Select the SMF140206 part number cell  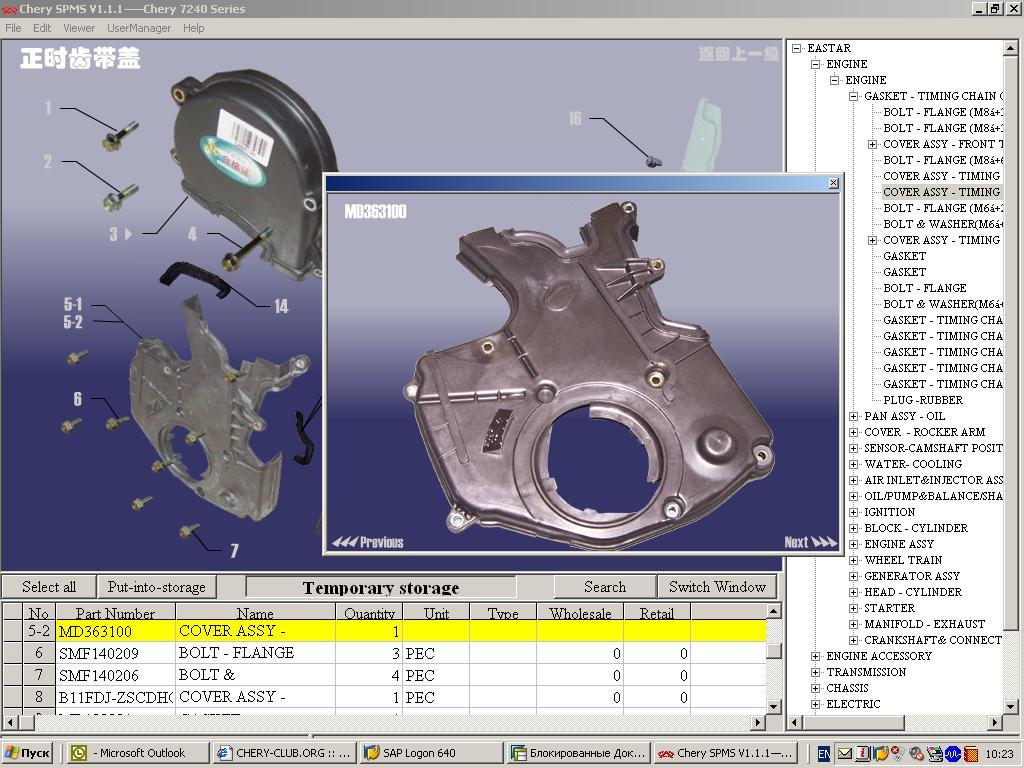tap(116, 675)
